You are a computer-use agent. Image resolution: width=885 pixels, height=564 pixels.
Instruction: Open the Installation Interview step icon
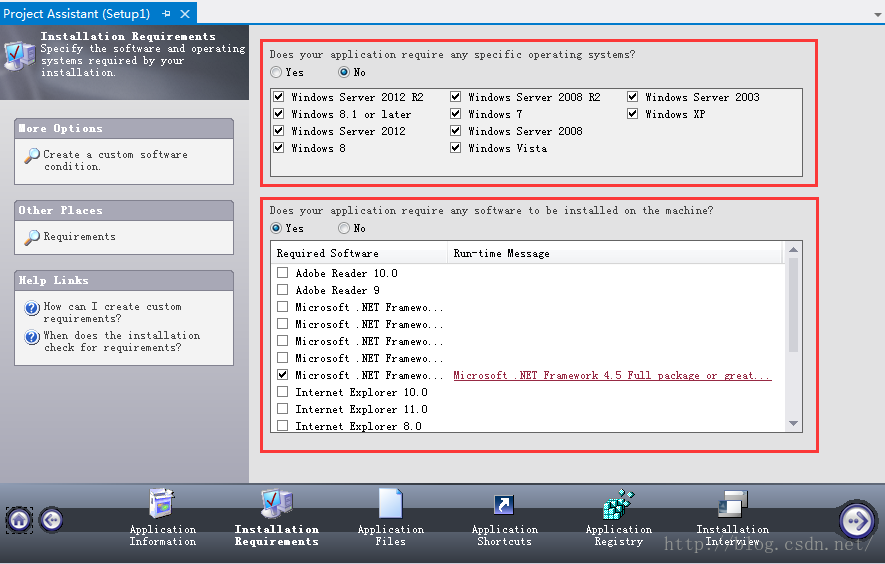733,504
